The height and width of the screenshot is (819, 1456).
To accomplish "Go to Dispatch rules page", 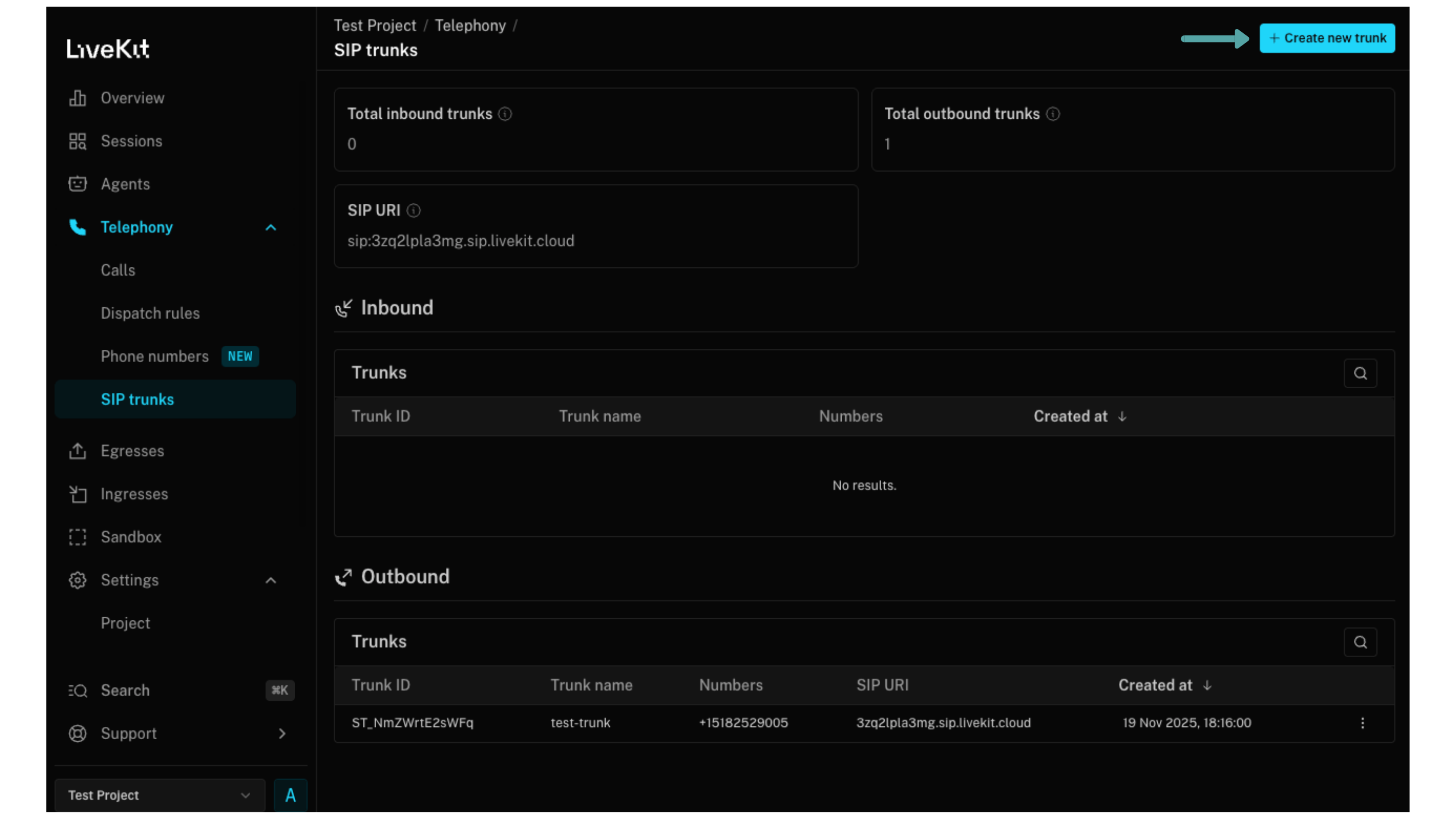I will pos(150,313).
